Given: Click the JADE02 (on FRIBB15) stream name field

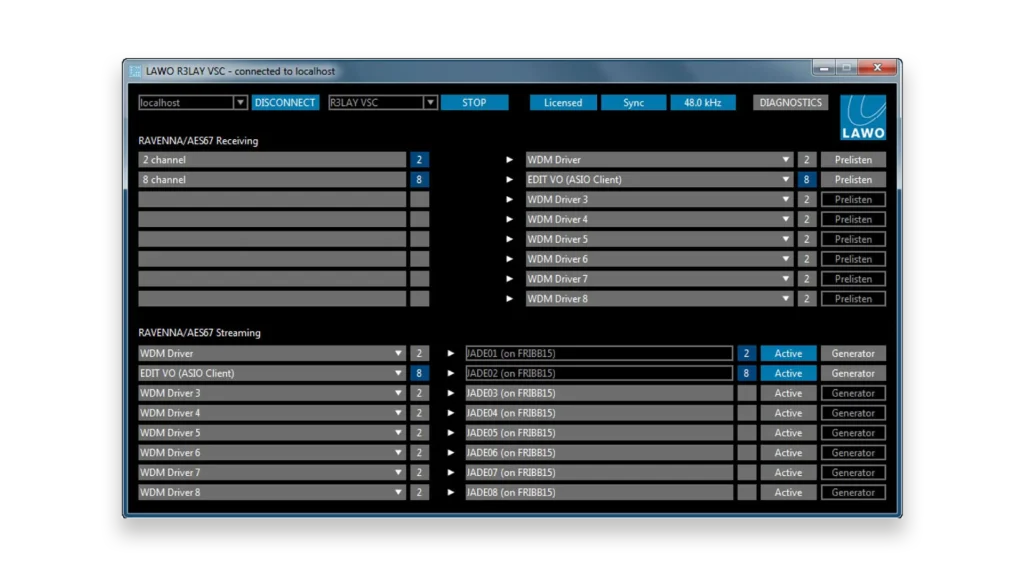Looking at the screenshot, I should click(x=599, y=374).
